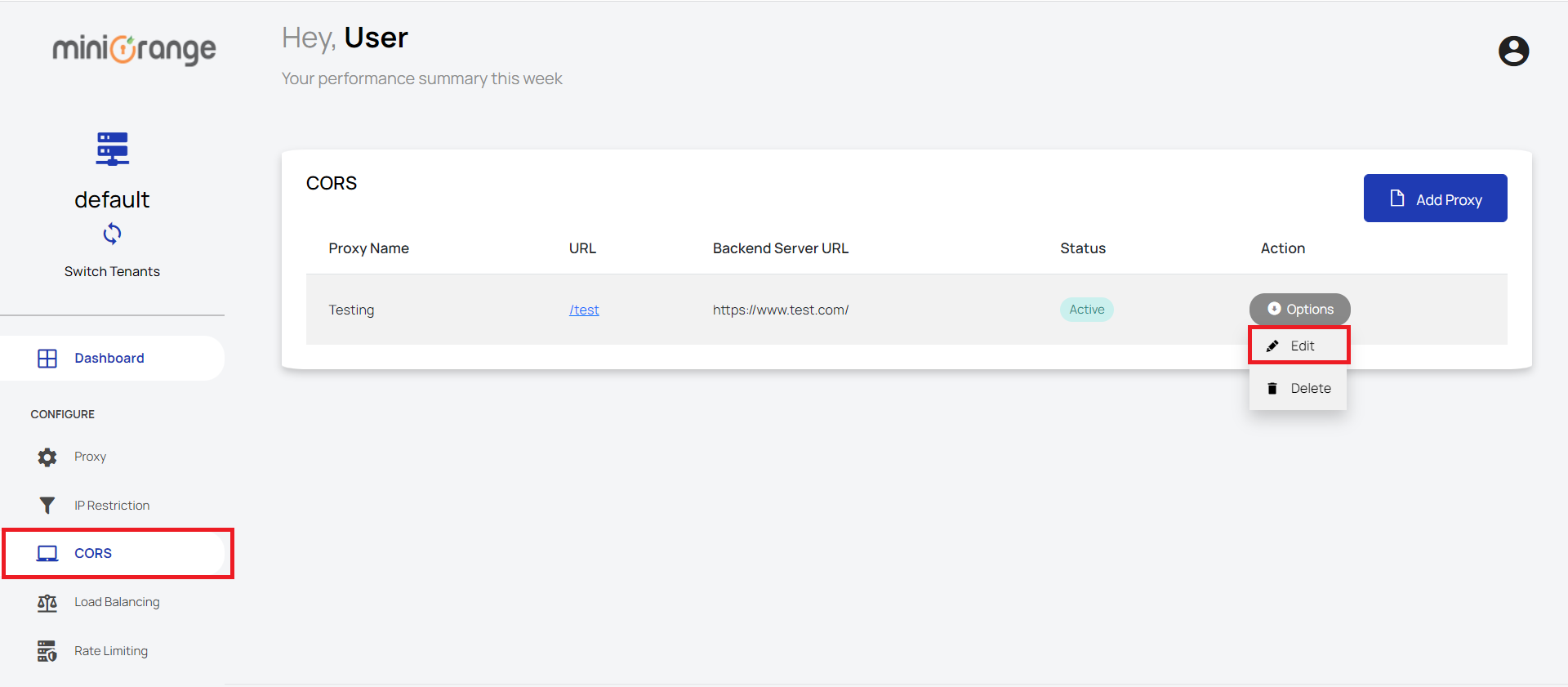Click the Switch Tenants label
Image resolution: width=1568 pixels, height=687 pixels.
pos(112,272)
